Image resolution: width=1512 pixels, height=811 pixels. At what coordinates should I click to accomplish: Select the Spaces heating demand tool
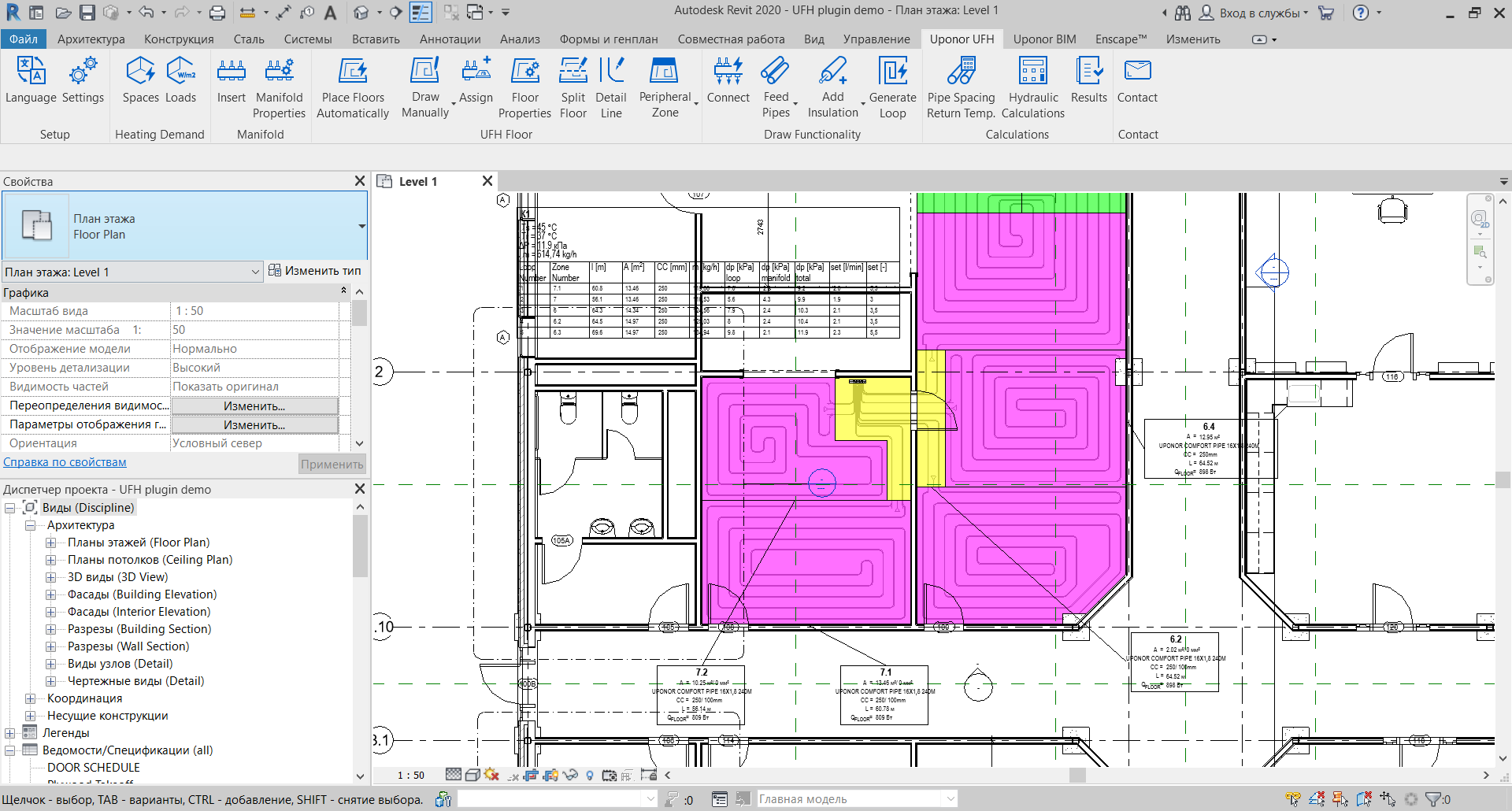pyautogui.click(x=141, y=80)
